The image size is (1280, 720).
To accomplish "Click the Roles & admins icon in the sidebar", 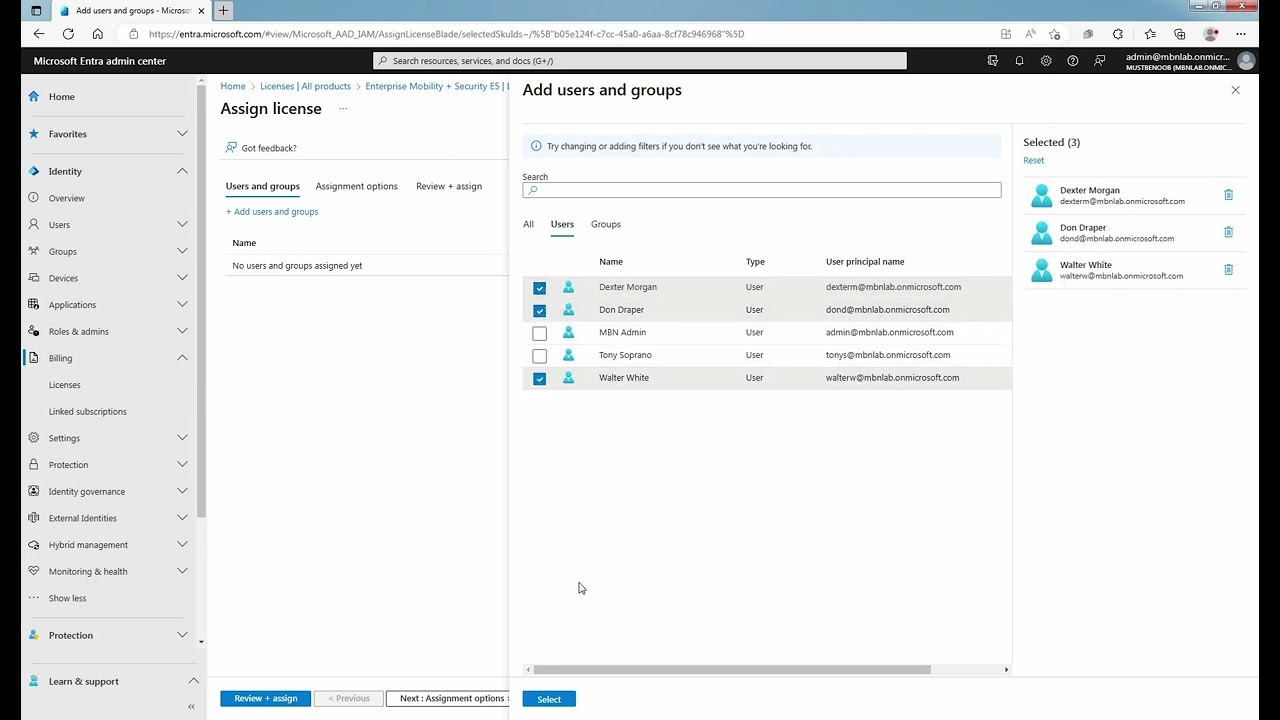I will 34,331.
